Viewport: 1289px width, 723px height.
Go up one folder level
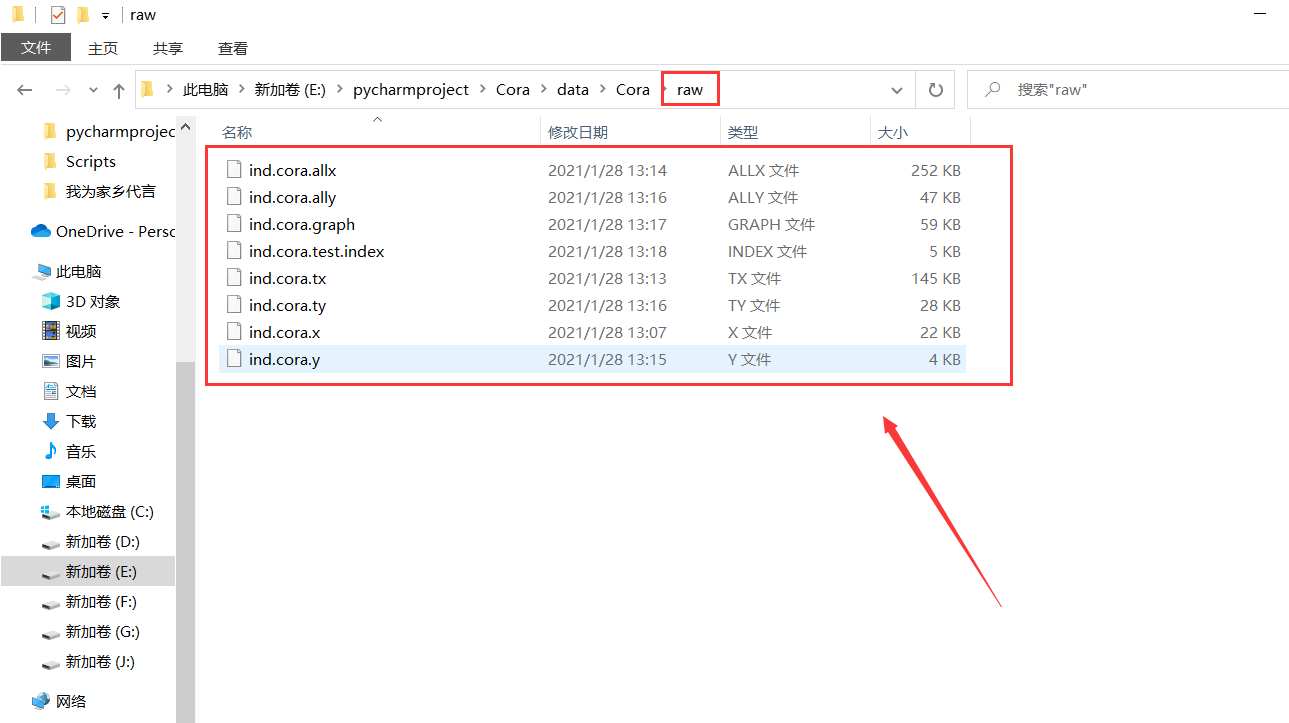pyautogui.click(x=119, y=90)
